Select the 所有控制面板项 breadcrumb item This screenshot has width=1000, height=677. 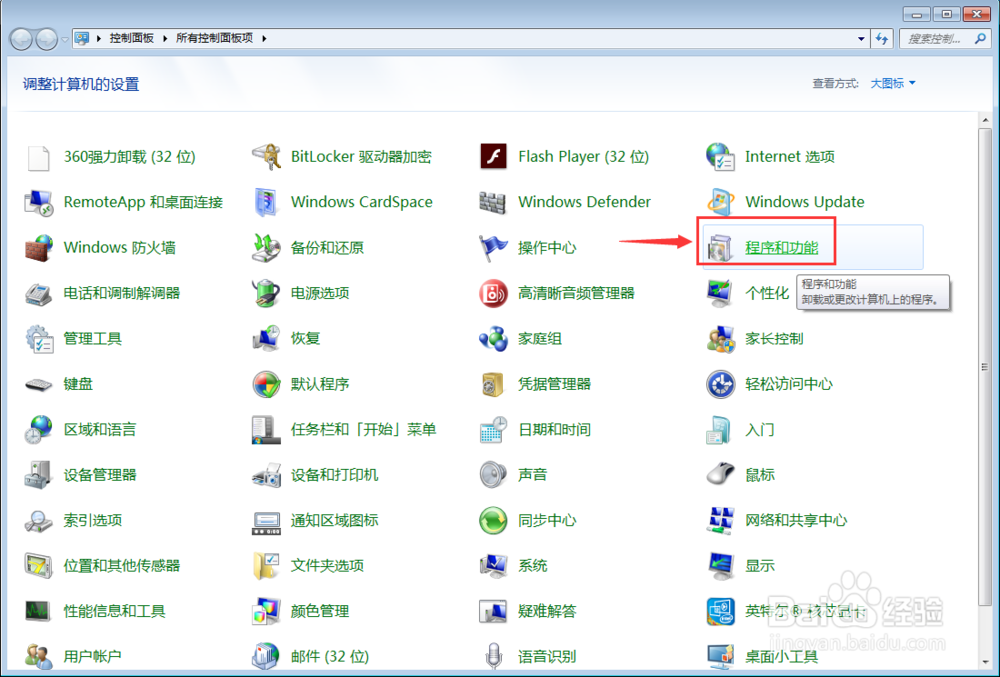click(x=214, y=38)
